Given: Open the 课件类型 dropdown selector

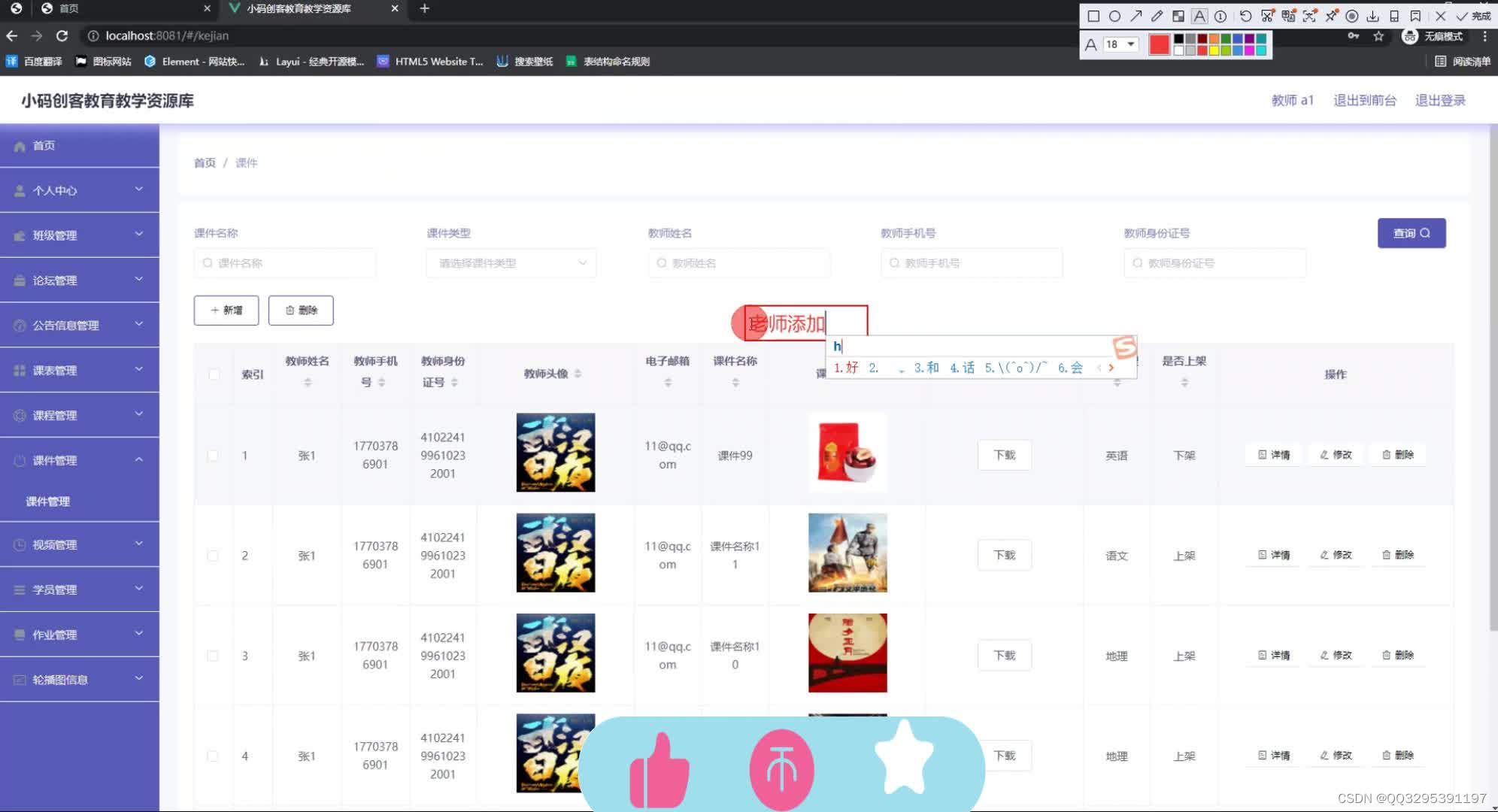Looking at the screenshot, I should tap(511, 263).
